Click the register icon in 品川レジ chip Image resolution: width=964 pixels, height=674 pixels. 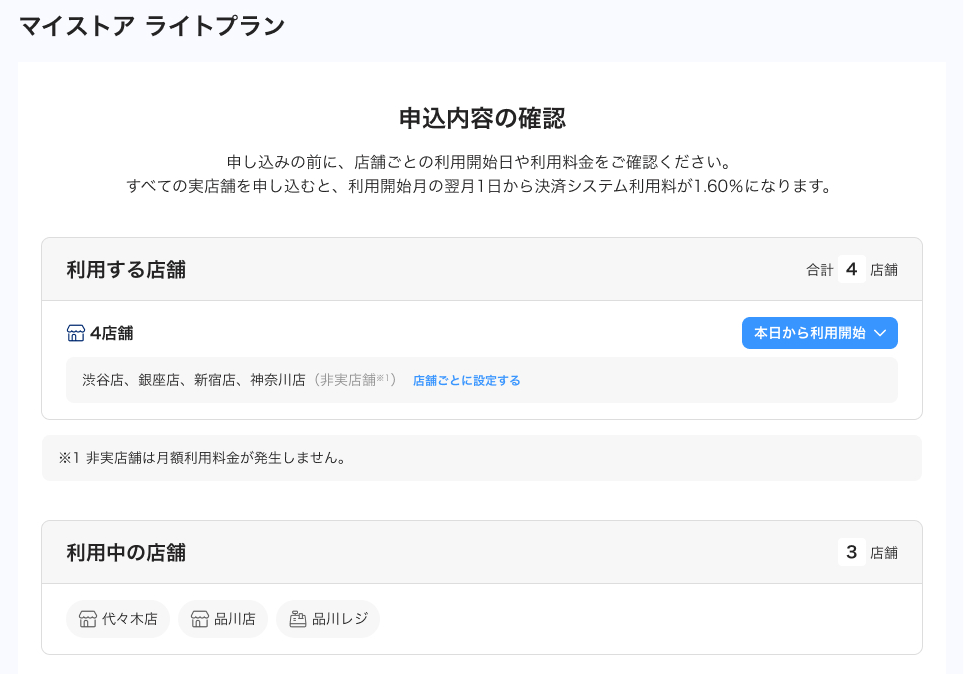[x=298, y=619]
